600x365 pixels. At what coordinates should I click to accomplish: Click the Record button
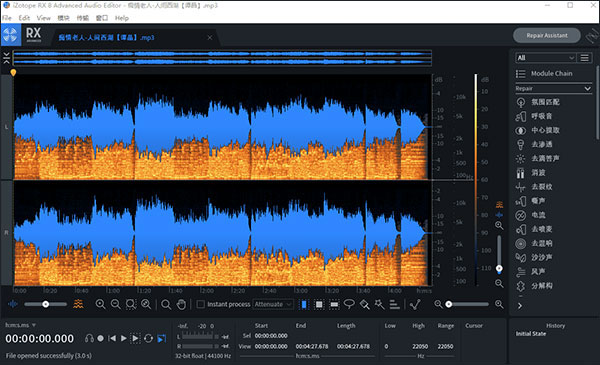100,338
